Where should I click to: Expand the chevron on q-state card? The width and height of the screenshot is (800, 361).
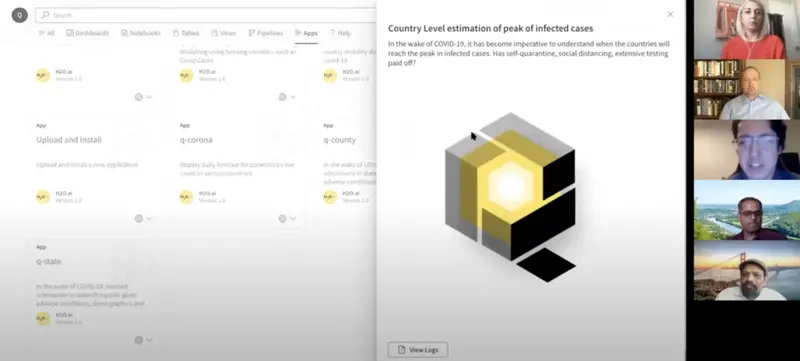[x=149, y=340]
